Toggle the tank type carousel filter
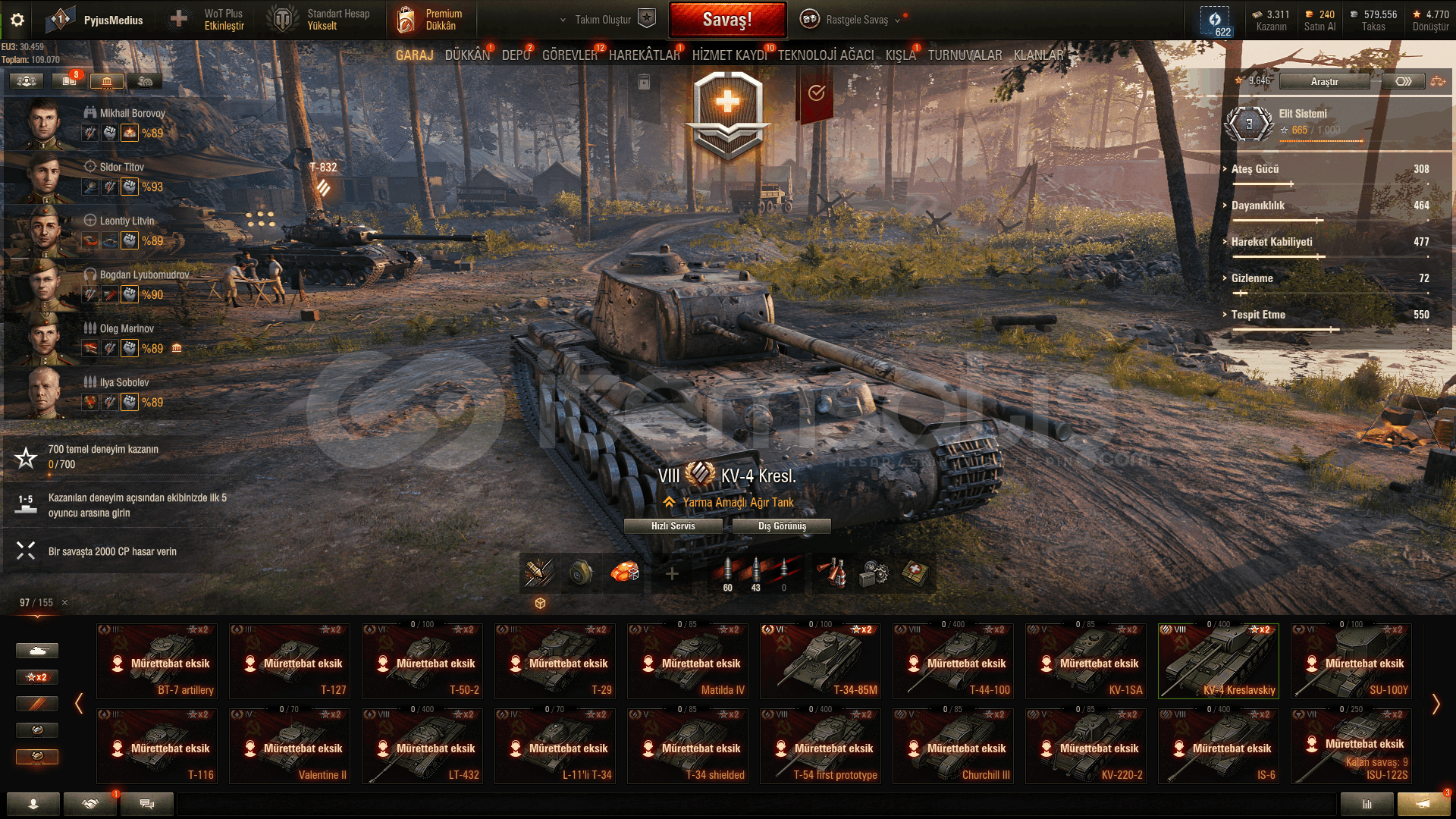Image resolution: width=1456 pixels, height=819 pixels. pyautogui.click(x=37, y=651)
